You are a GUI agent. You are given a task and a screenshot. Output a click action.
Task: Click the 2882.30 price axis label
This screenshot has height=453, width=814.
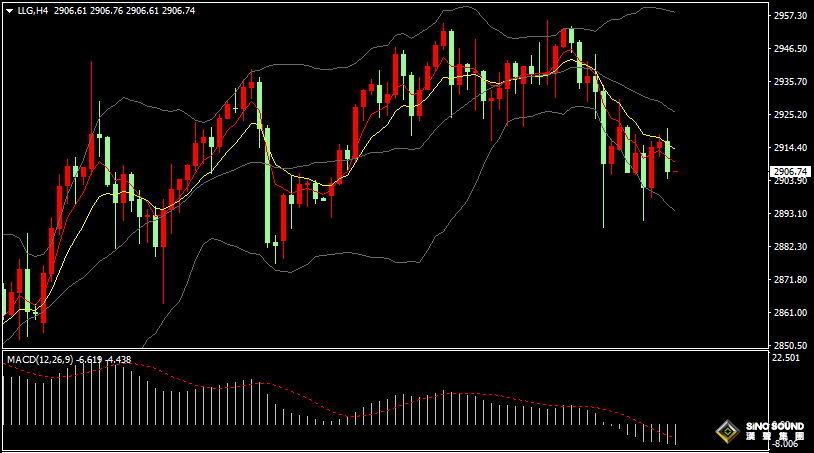[790, 247]
